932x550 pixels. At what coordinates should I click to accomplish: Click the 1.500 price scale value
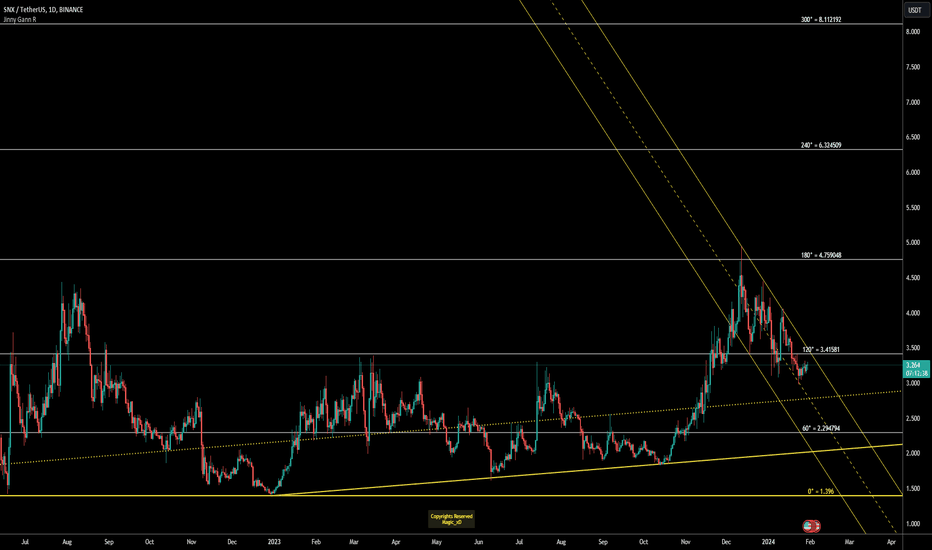[913, 489]
